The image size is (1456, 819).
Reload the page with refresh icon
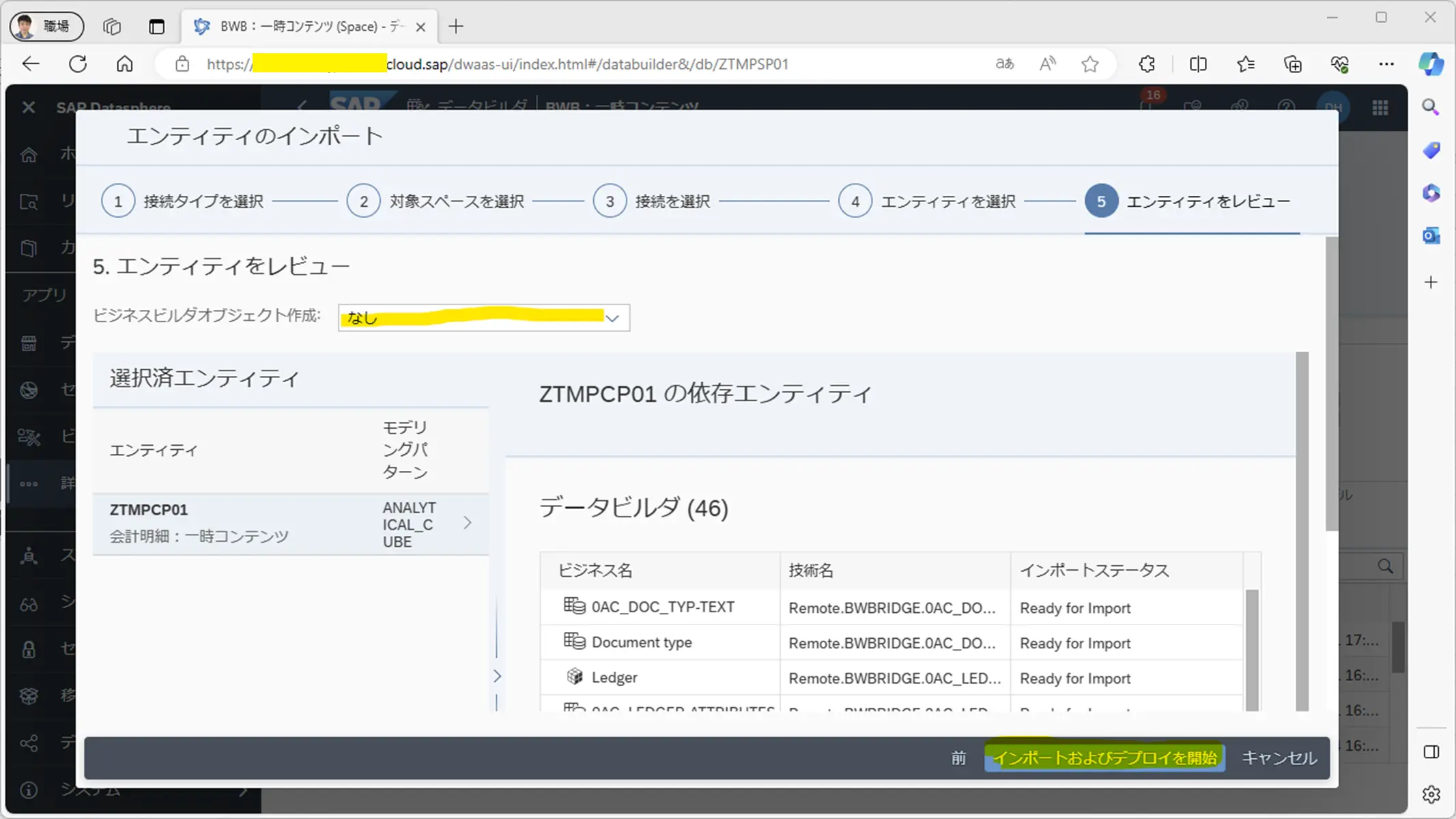point(78,64)
